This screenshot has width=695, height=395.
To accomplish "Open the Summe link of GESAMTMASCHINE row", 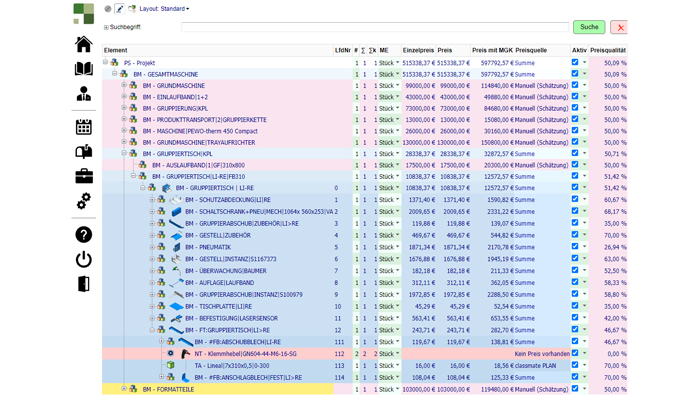I will pyautogui.click(x=525, y=74).
